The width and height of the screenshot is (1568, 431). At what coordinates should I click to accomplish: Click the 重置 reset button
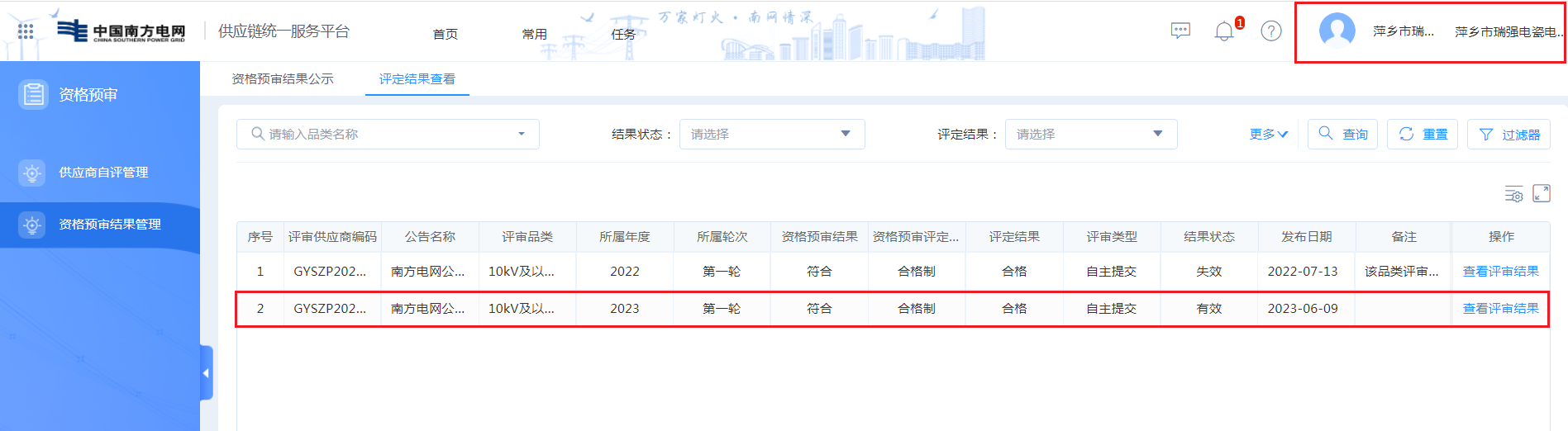(1422, 135)
